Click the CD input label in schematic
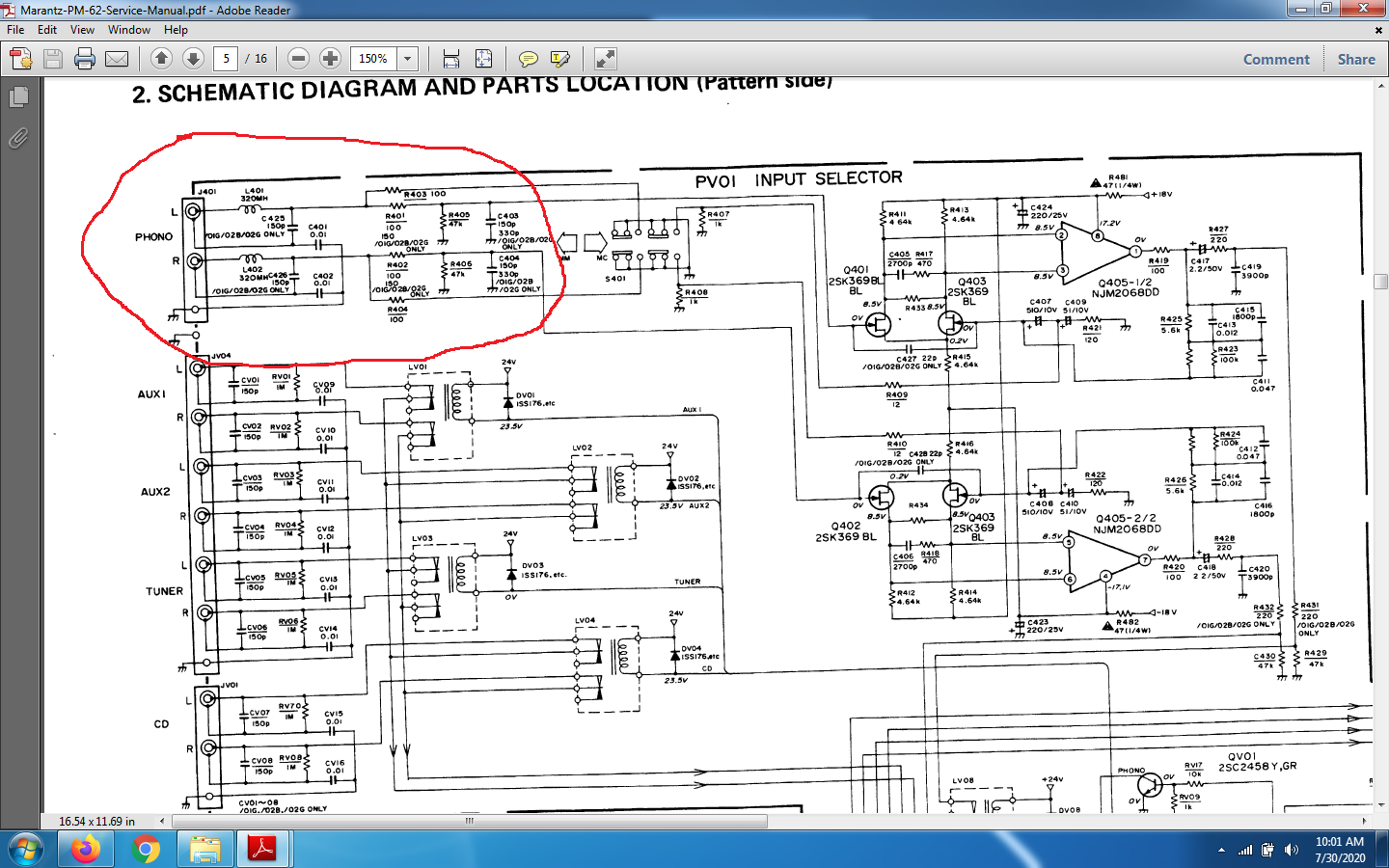This screenshot has width=1389, height=868. (161, 723)
